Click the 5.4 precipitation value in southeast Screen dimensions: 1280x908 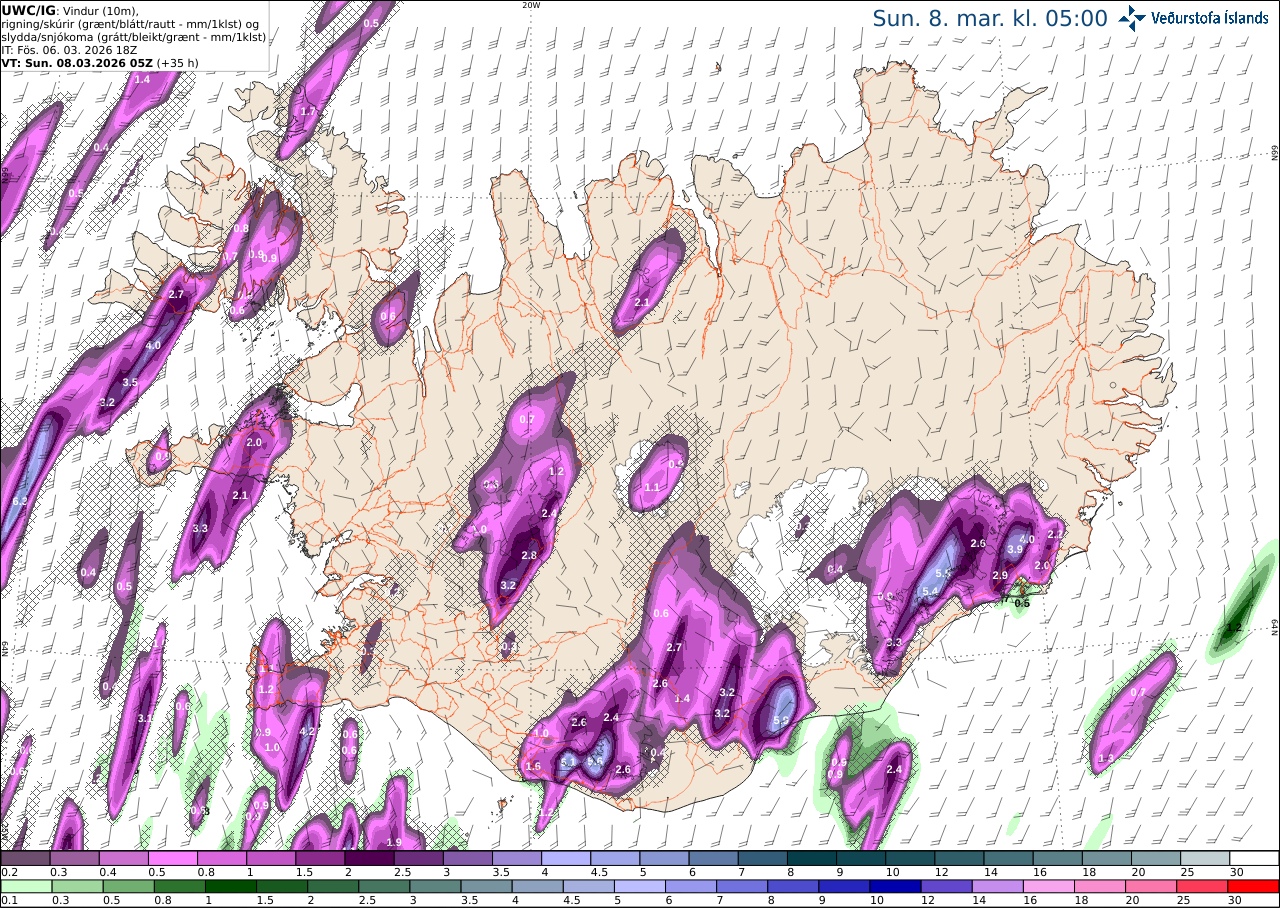[x=930, y=592]
